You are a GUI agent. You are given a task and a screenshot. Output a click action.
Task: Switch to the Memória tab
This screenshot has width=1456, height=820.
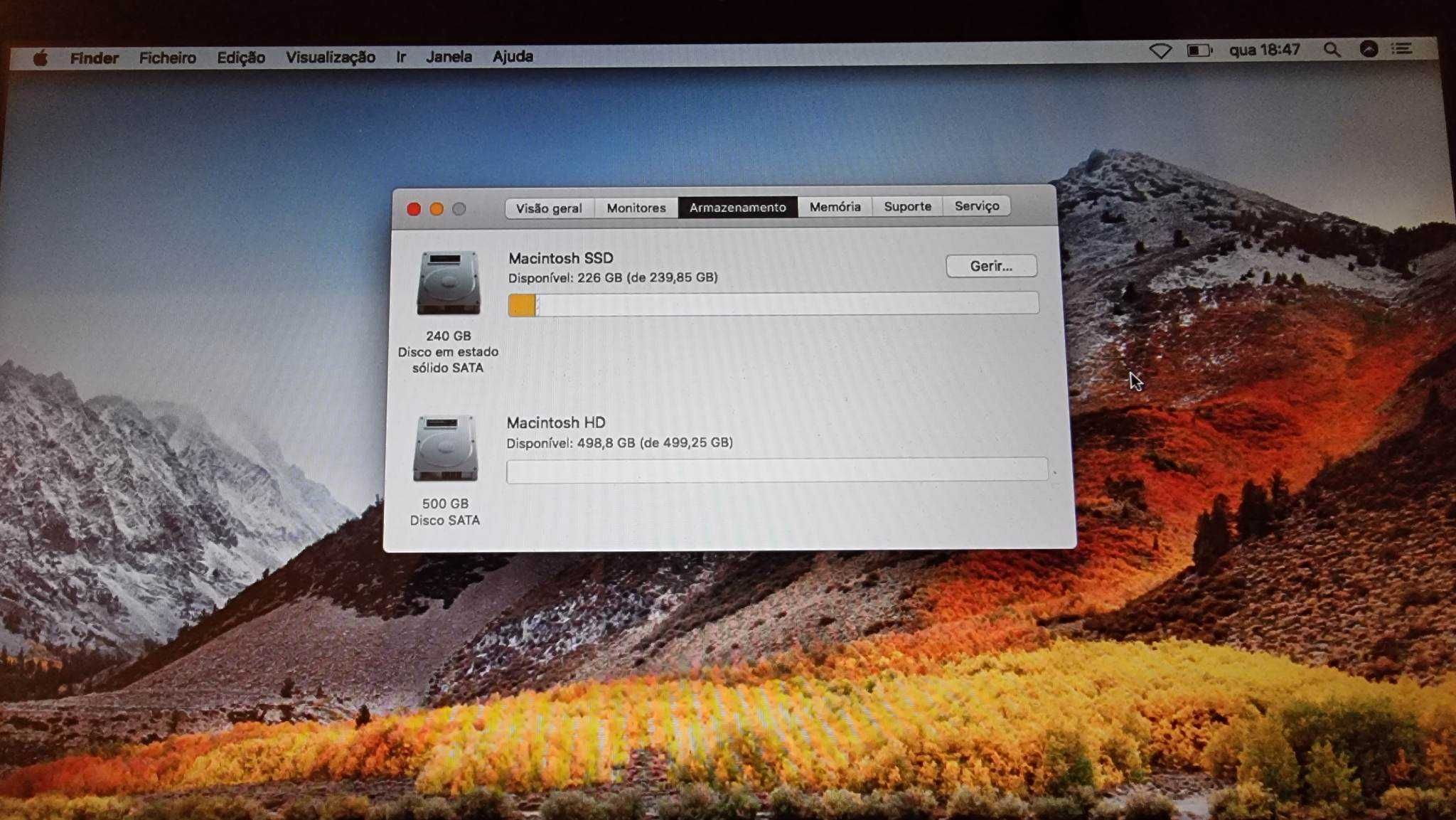click(x=835, y=206)
